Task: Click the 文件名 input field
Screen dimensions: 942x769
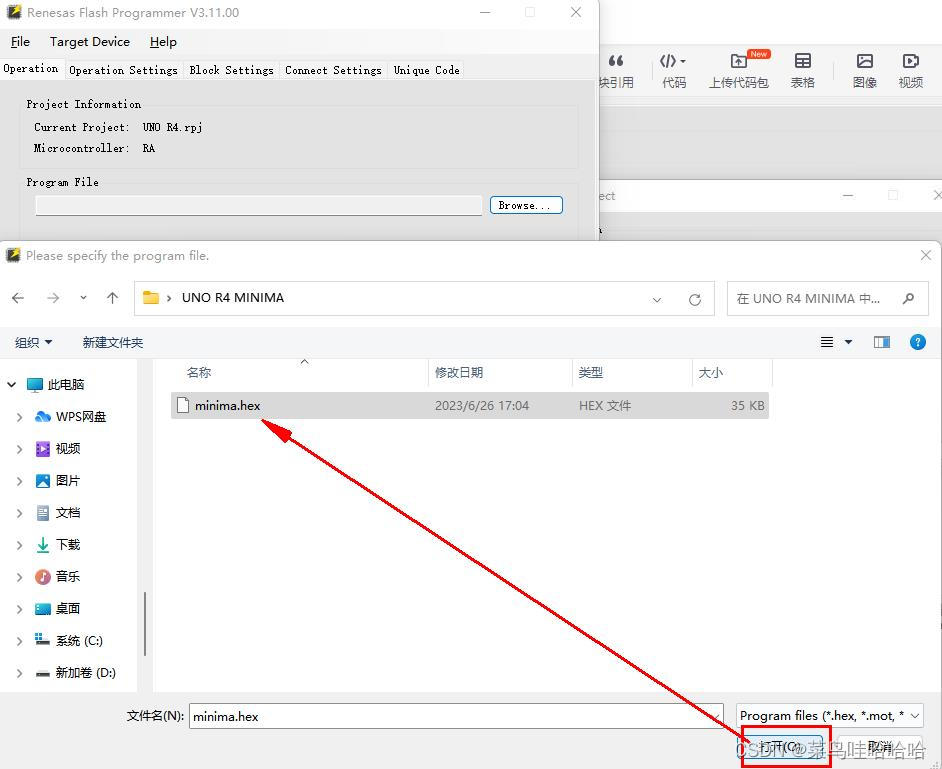Action: [456, 716]
